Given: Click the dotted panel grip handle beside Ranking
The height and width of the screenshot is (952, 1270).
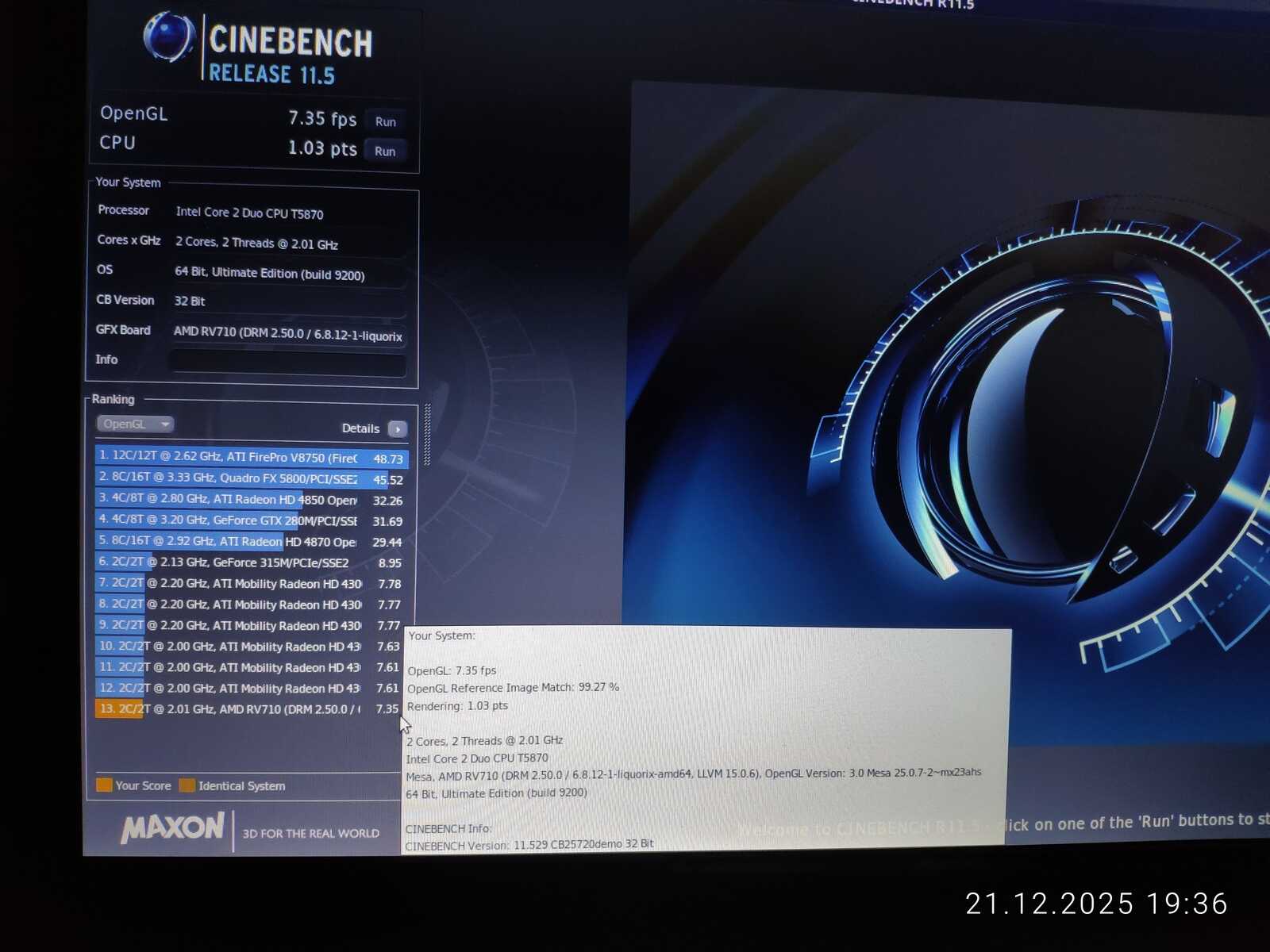Looking at the screenshot, I should [x=427, y=435].
